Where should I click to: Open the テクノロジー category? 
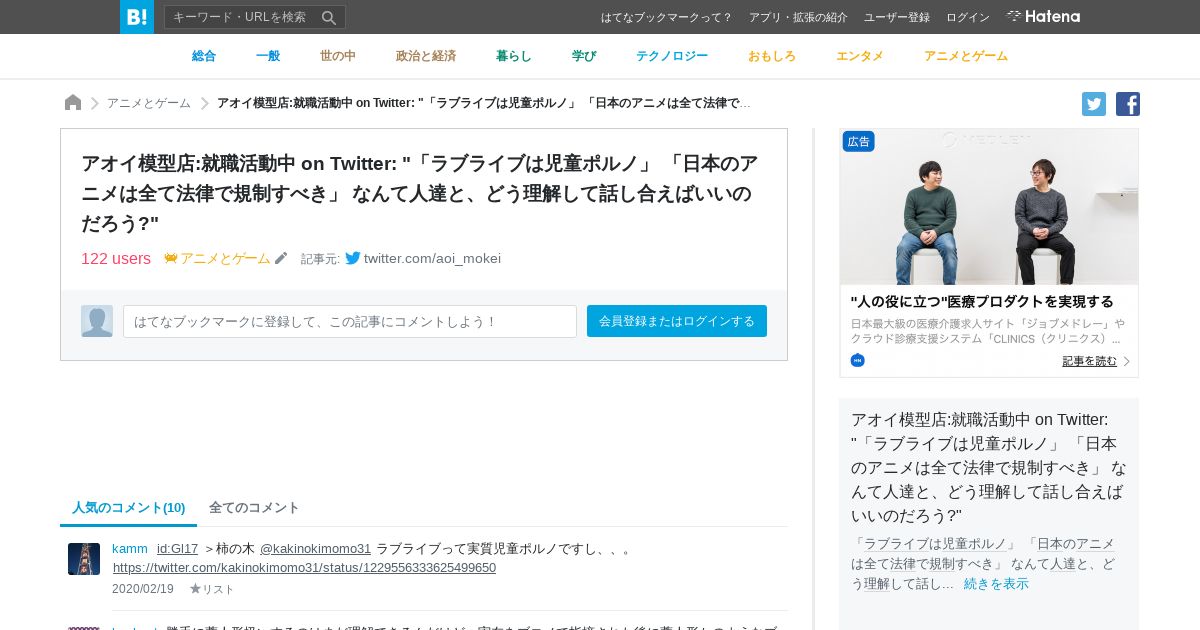tap(672, 56)
